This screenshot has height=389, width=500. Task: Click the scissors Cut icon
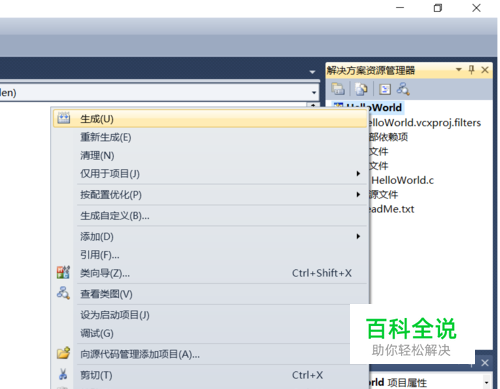coord(63,374)
